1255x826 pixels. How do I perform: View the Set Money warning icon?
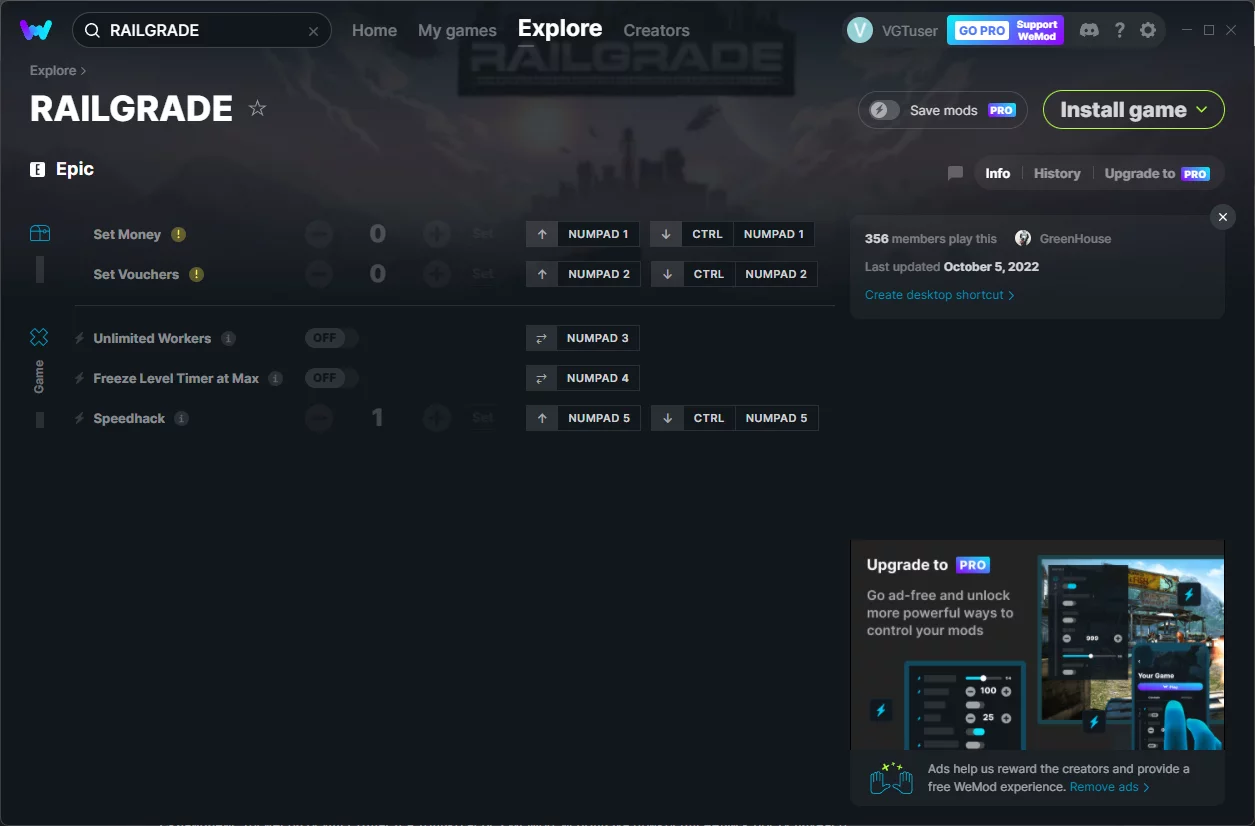178,234
